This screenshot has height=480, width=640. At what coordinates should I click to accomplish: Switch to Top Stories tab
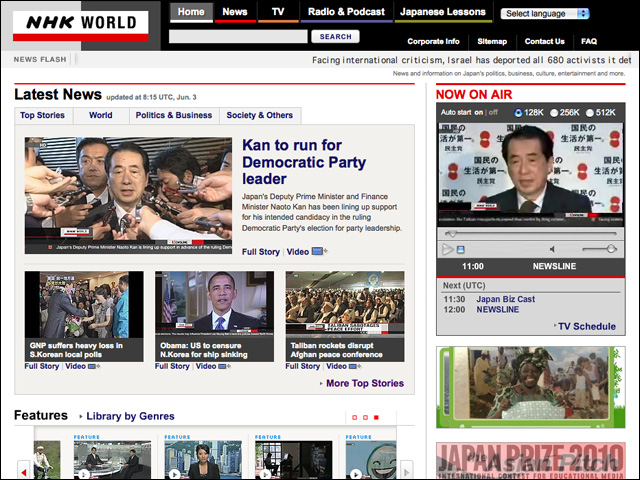(42, 115)
